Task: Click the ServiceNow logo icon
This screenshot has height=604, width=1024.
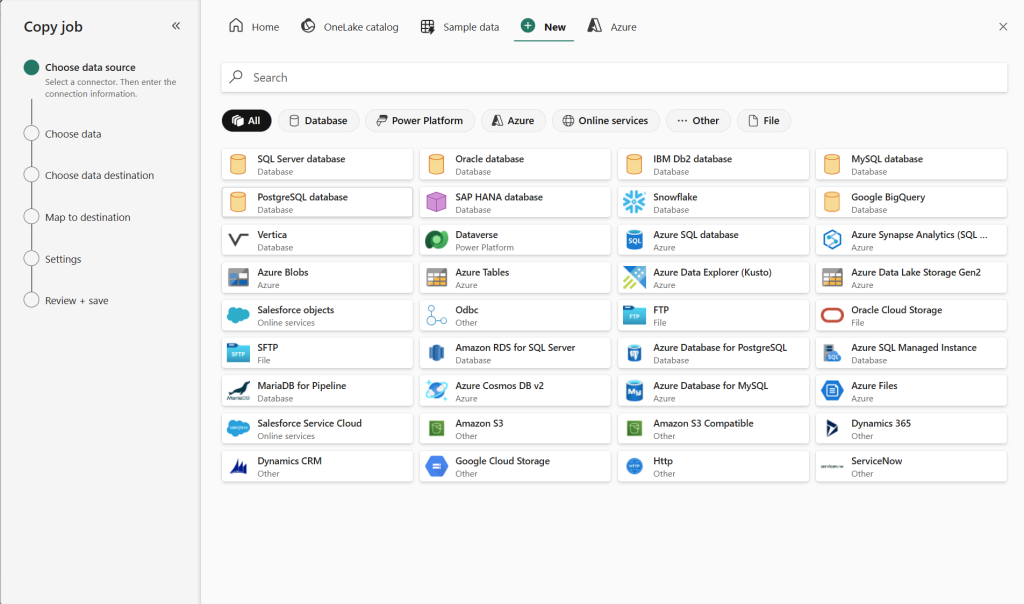Action: point(832,466)
